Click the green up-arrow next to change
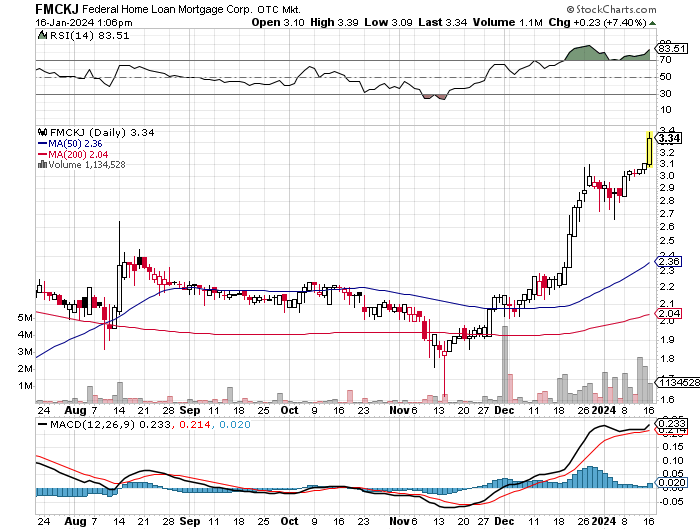700x530 pixels. point(652,23)
